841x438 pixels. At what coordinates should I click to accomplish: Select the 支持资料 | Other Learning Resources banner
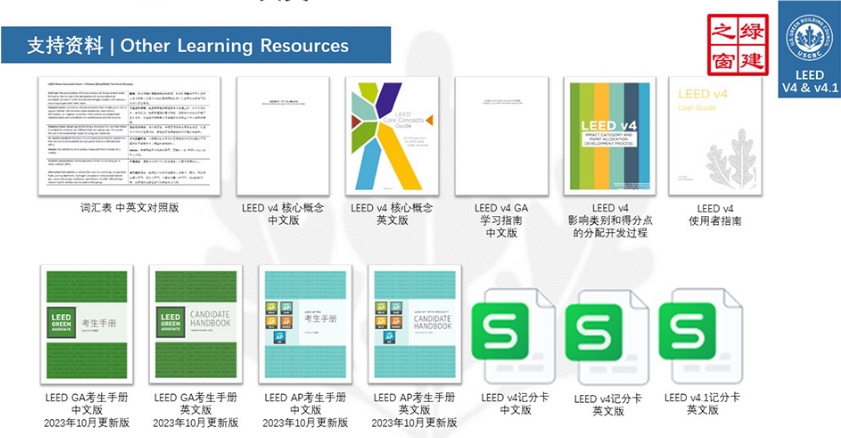pos(196,45)
